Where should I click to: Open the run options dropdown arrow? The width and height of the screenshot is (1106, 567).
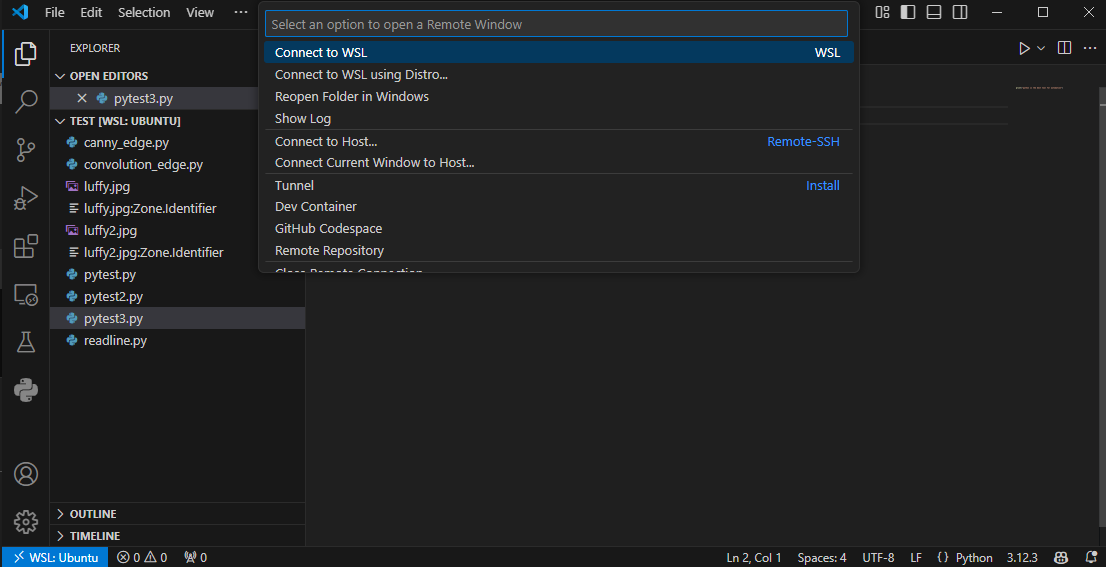pos(1040,48)
